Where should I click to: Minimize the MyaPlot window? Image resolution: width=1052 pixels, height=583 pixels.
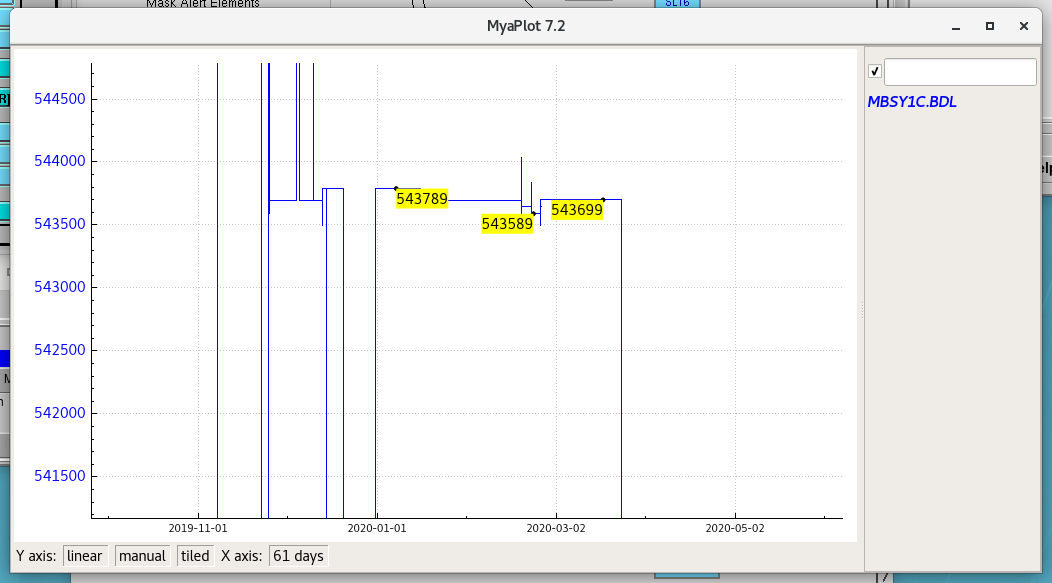tap(955, 26)
